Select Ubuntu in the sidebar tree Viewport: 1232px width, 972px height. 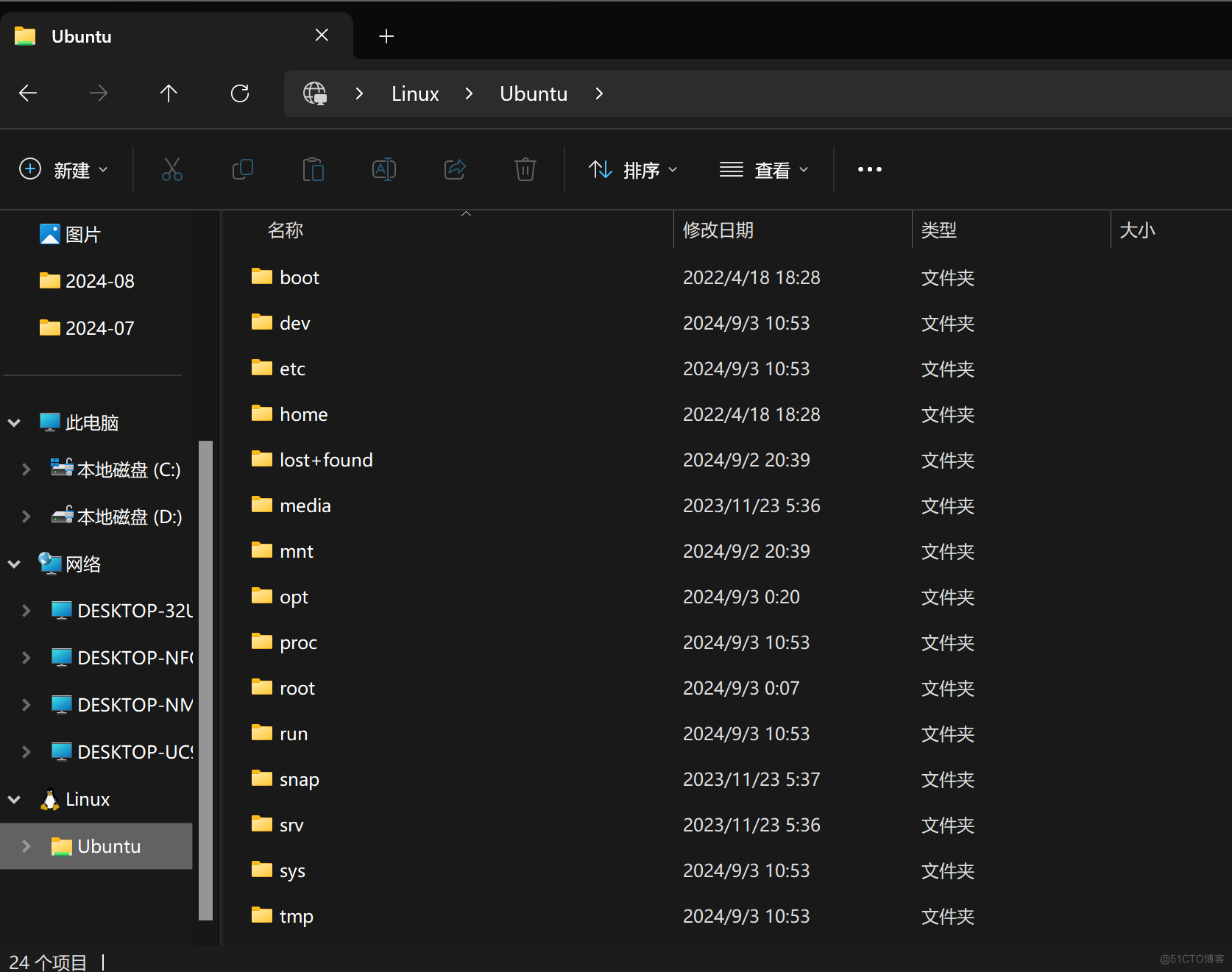click(96, 846)
